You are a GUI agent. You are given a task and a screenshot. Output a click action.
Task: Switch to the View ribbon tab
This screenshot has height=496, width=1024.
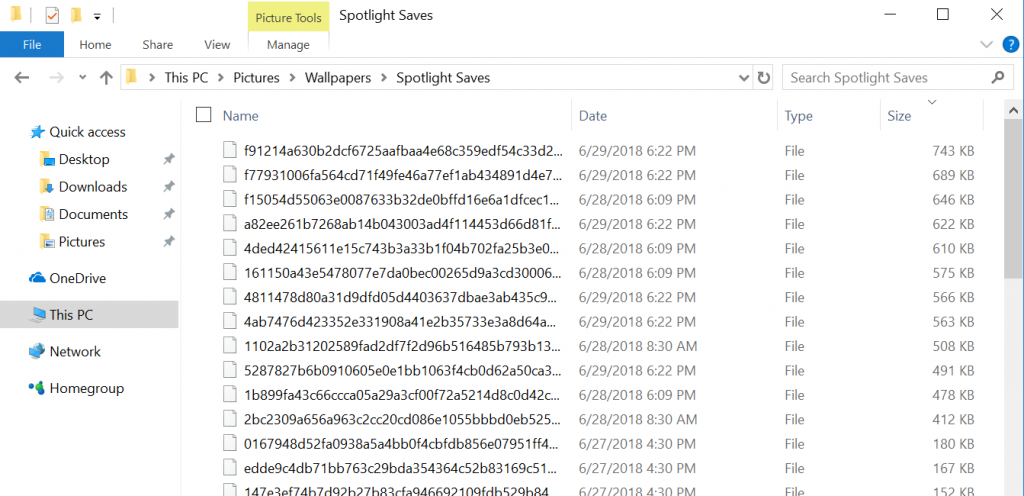[217, 44]
